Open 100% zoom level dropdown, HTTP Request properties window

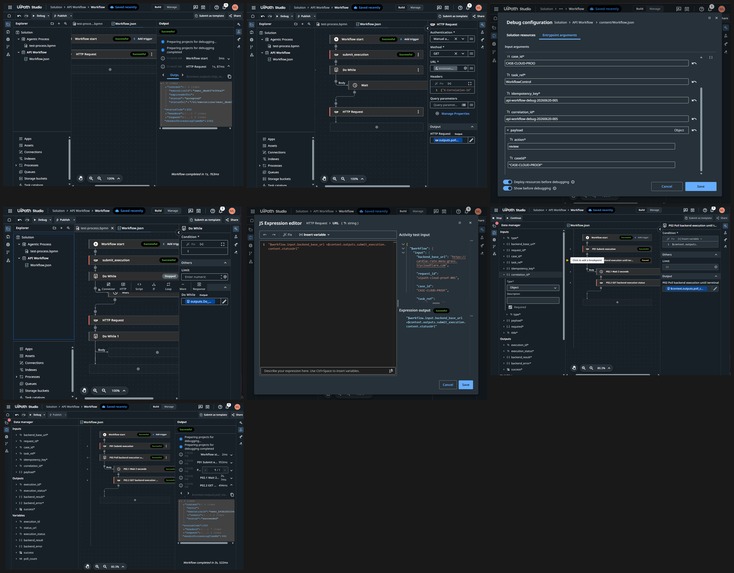click(x=357, y=179)
